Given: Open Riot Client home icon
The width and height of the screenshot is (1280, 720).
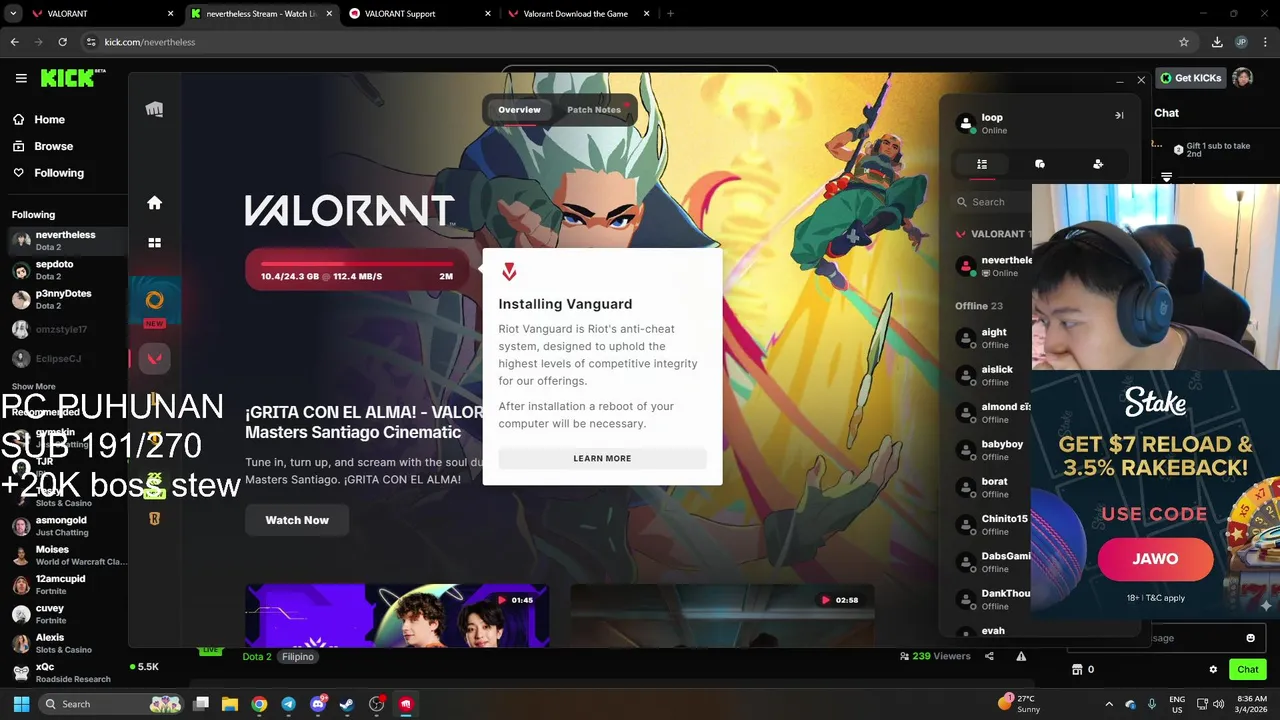Looking at the screenshot, I should pyautogui.click(x=154, y=203).
